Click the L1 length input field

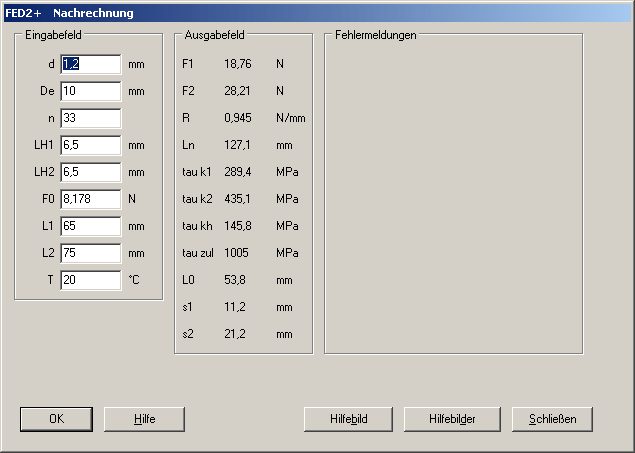click(90, 226)
